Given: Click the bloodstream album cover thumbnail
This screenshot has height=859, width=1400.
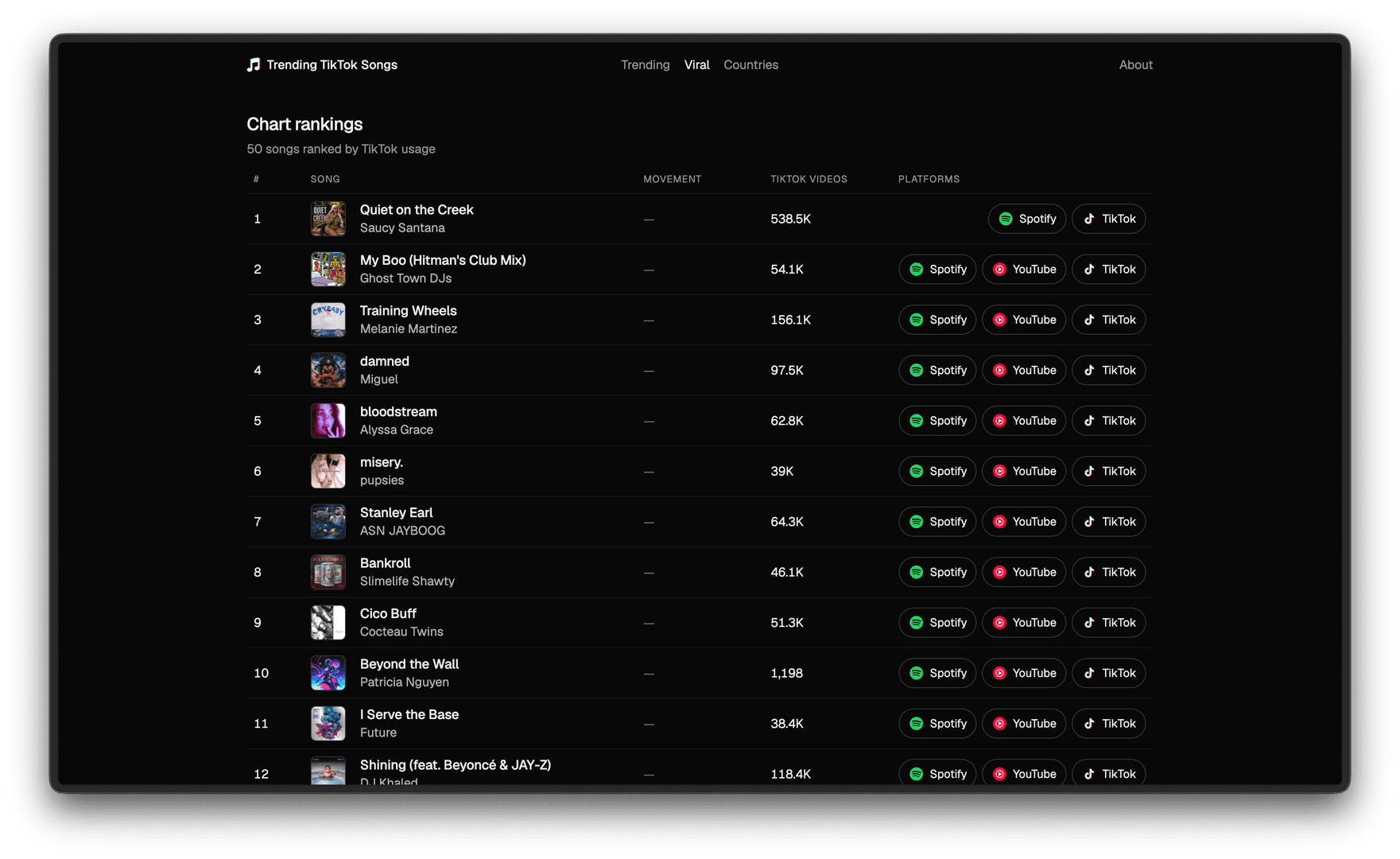Looking at the screenshot, I should (x=328, y=421).
